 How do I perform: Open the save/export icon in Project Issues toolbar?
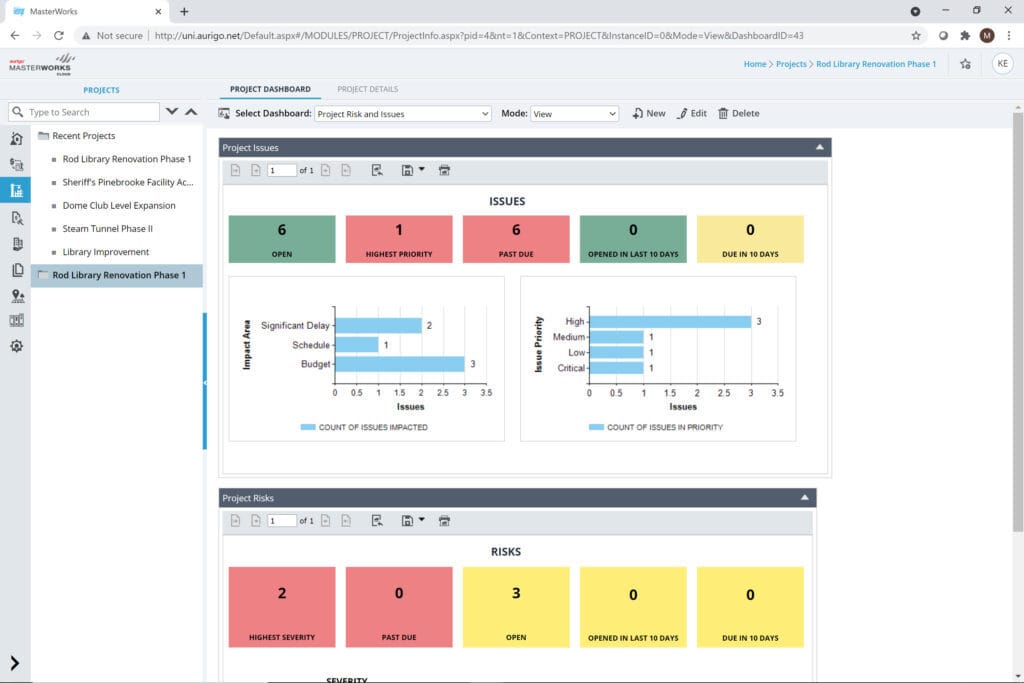click(412, 170)
